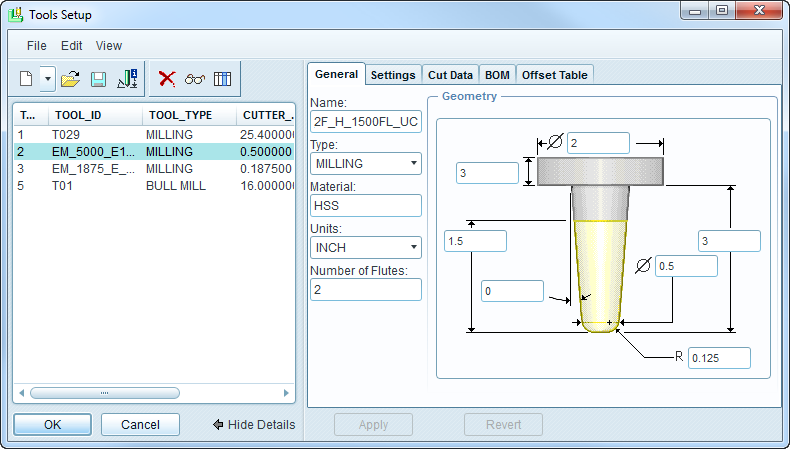The image size is (790, 449).
Task: Click the Number of Flutes field
Action: tap(366, 290)
